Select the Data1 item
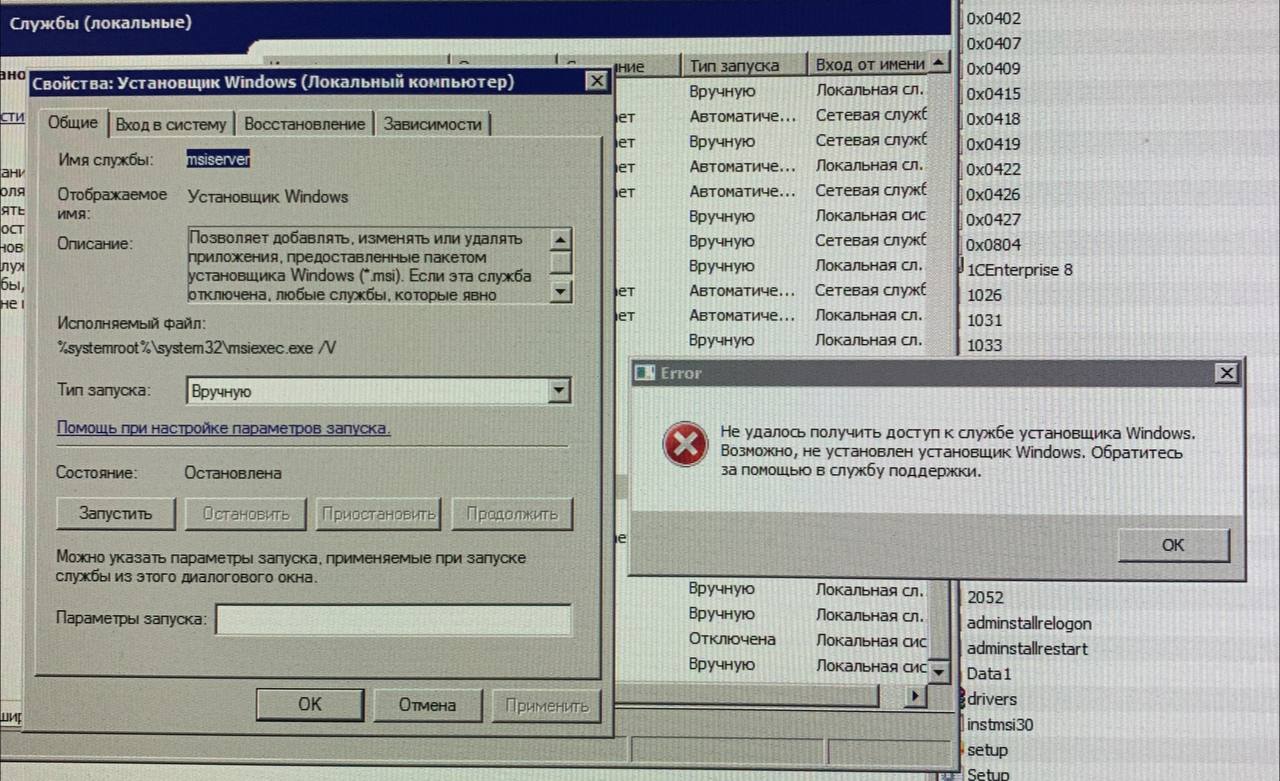 coord(989,674)
